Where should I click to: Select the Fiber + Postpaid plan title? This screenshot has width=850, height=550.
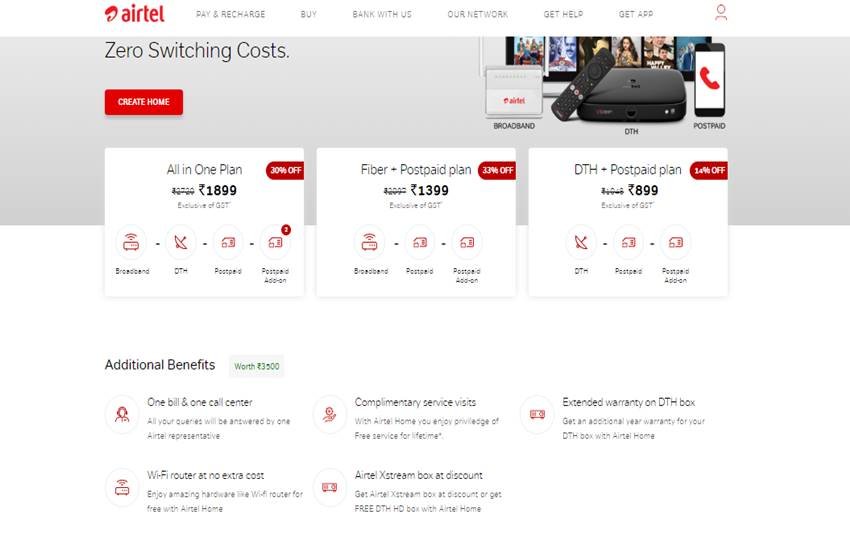click(416, 170)
